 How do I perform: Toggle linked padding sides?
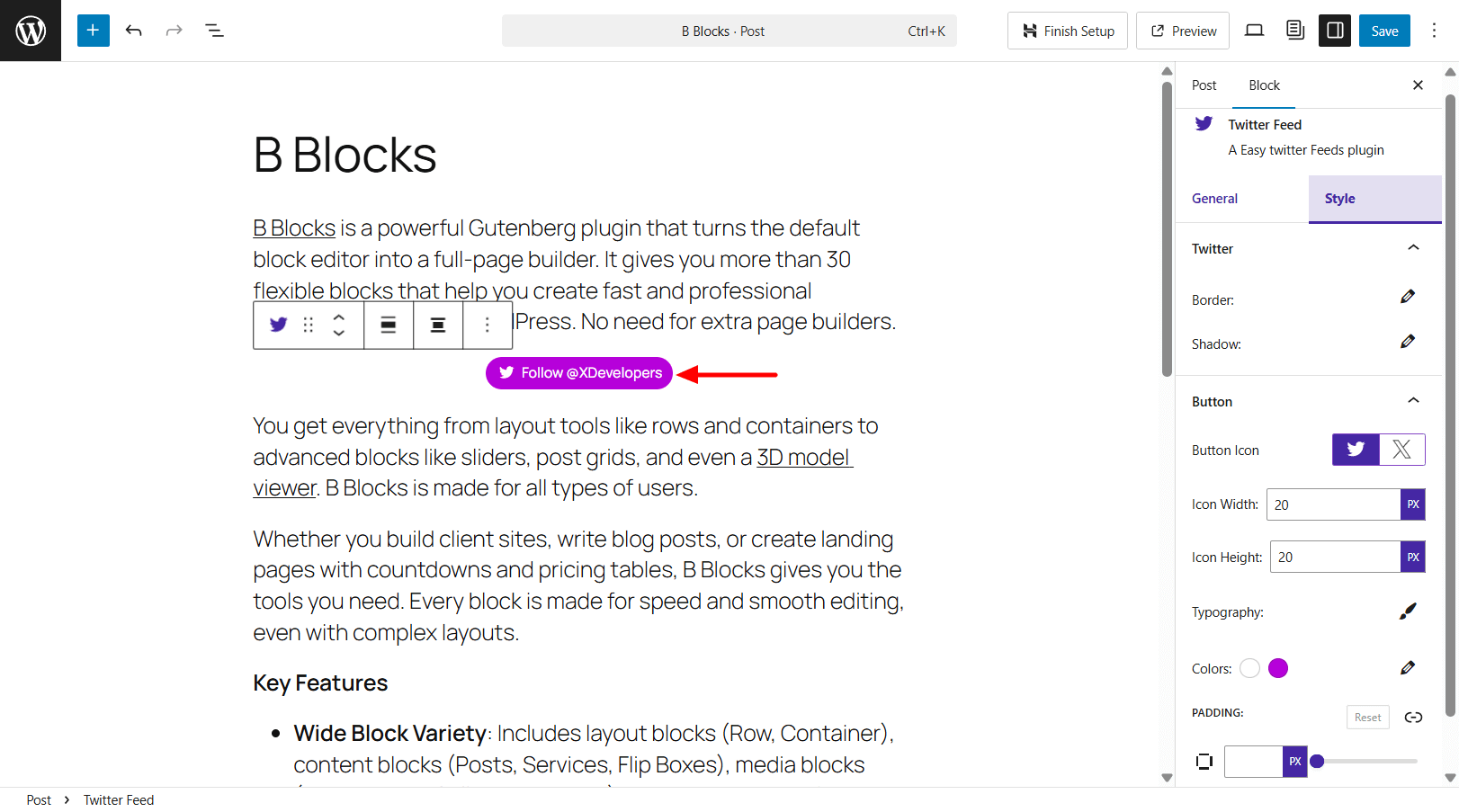pos(1413,717)
